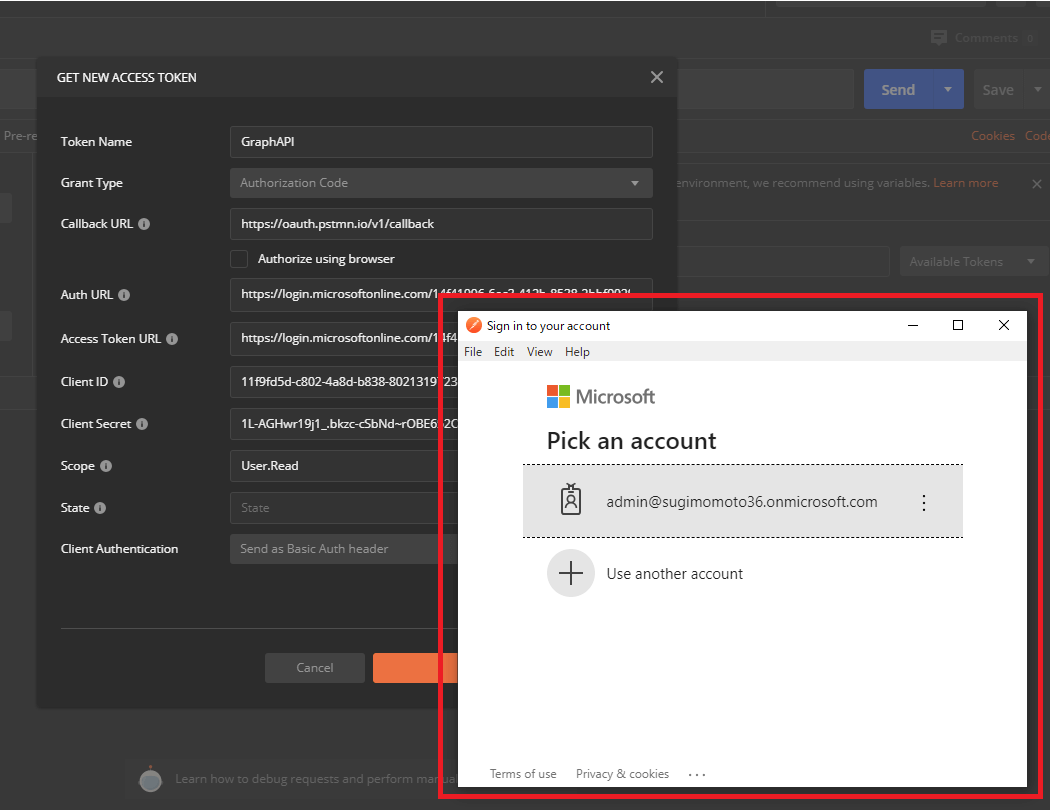The width and height of the screenshot is (1050, 810).
Task: Select the admin@sugimomoto36.onmicrosoft.com account
Action: coord(741,502)
